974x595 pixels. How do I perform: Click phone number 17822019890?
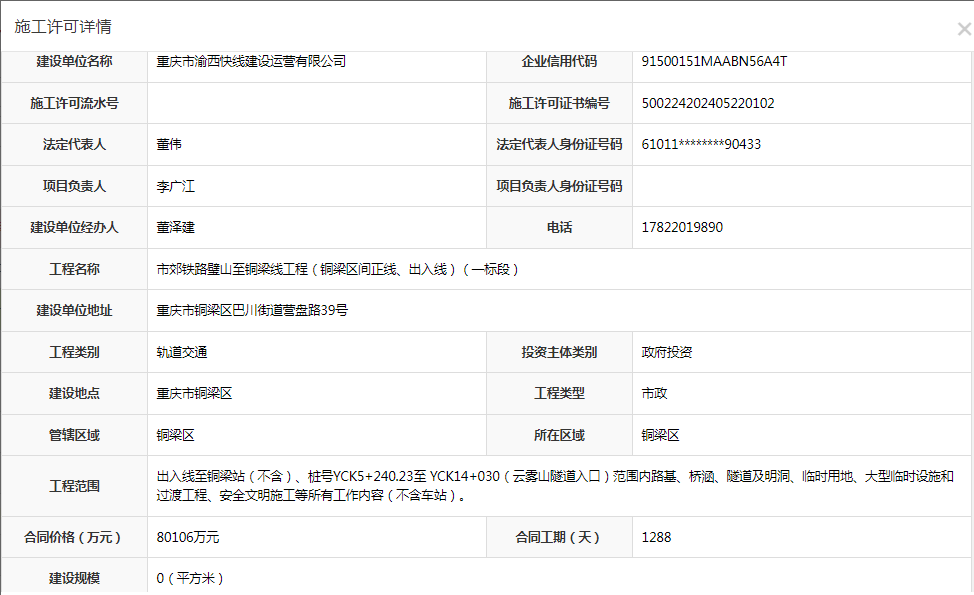[682, 227]
